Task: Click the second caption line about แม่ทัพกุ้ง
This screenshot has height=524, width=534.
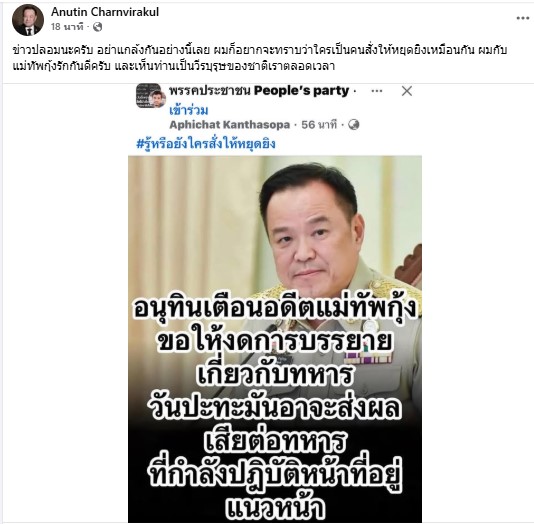Action: pos(174,66)
